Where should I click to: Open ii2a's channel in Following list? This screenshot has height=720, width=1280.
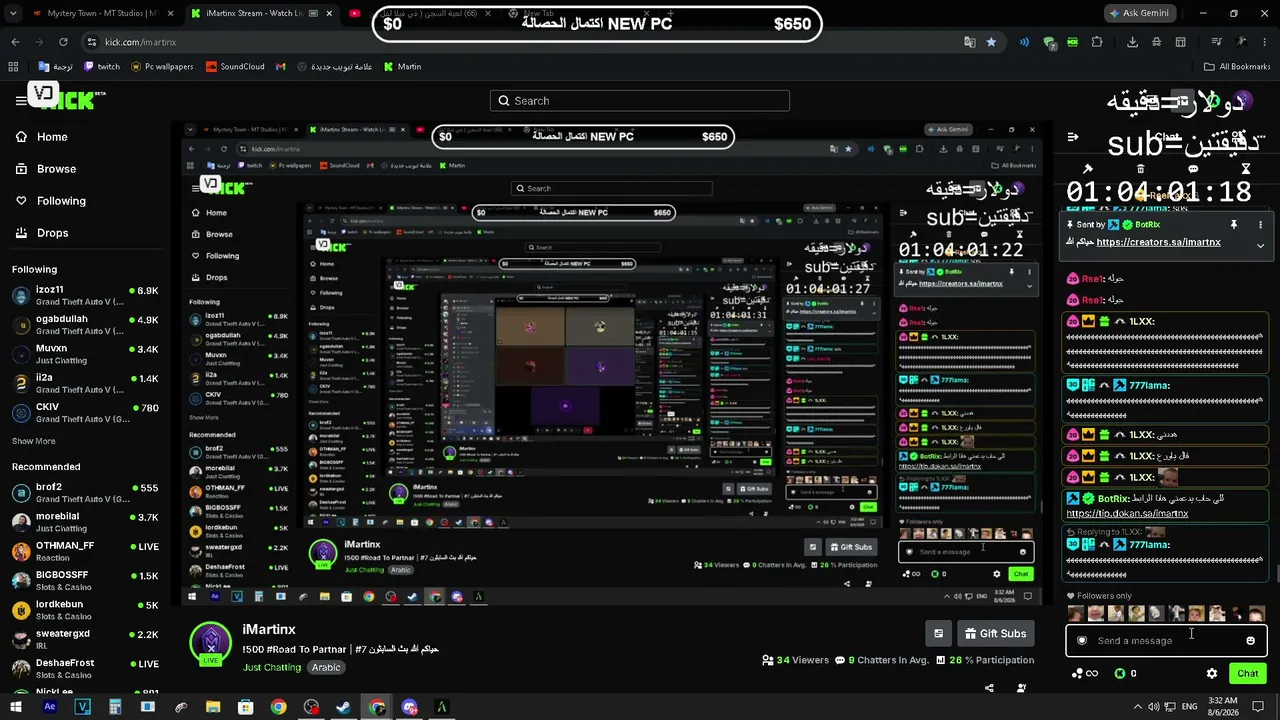pos(85,384)
